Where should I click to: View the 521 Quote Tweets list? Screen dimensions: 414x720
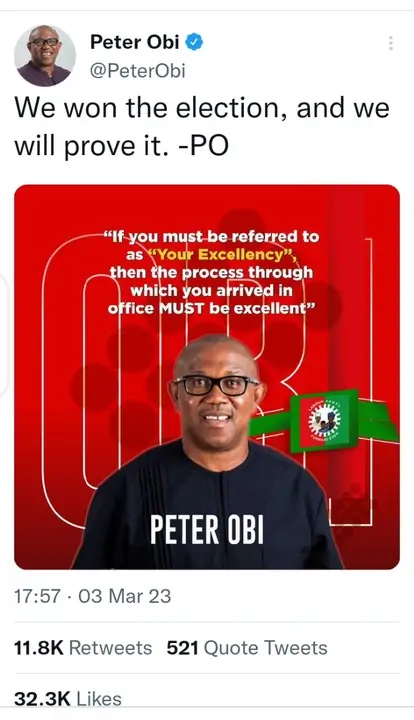tap(247, 648)
